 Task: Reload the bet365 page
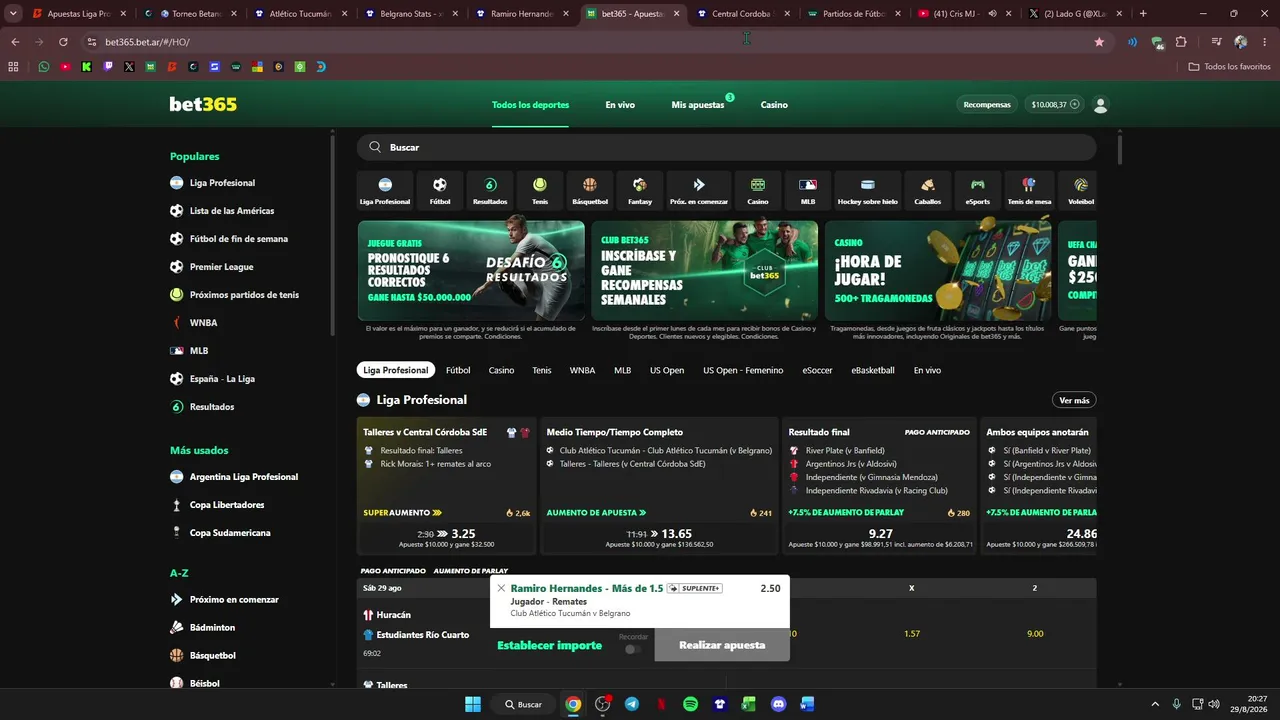pyautogui.click(x=63, y=42)
